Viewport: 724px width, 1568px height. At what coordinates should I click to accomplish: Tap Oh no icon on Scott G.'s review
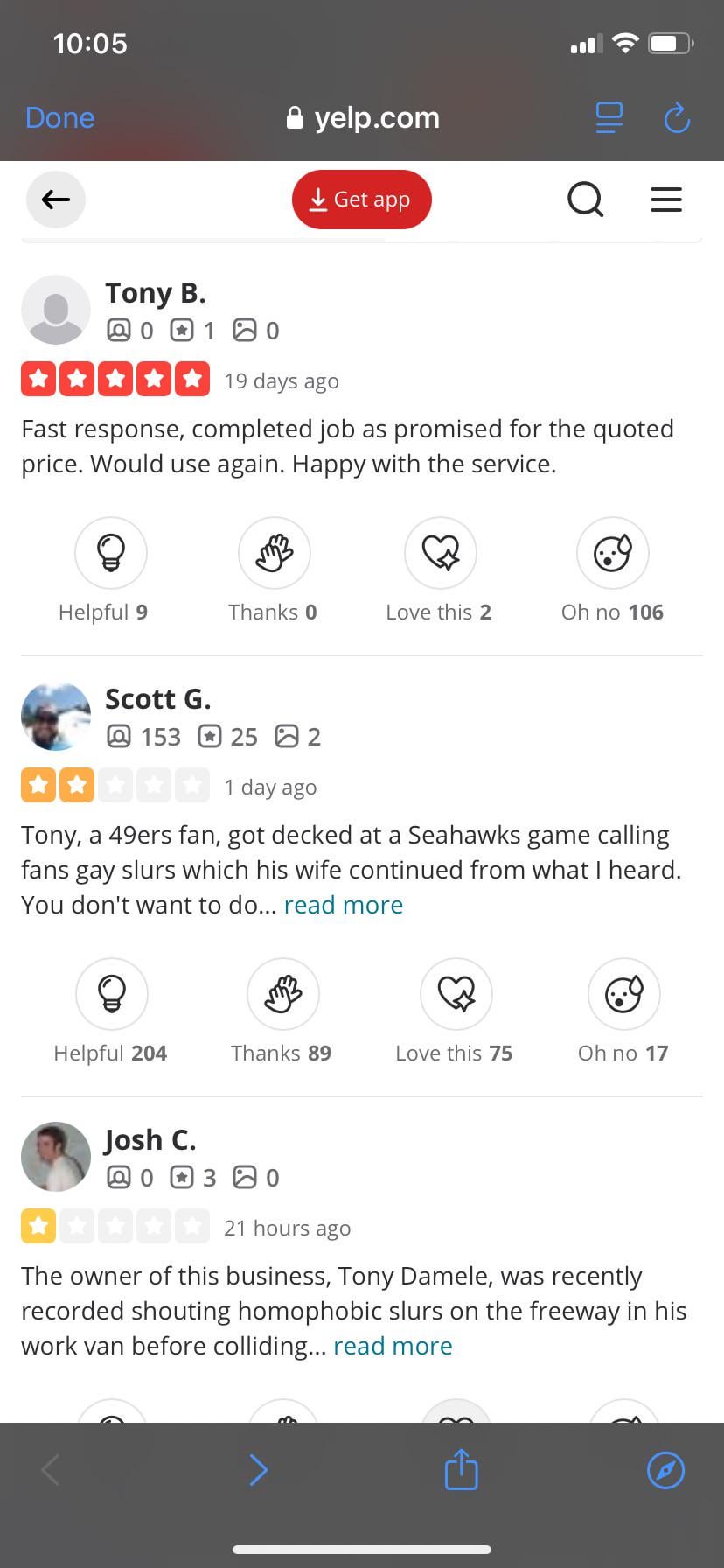tap(623, 994)
